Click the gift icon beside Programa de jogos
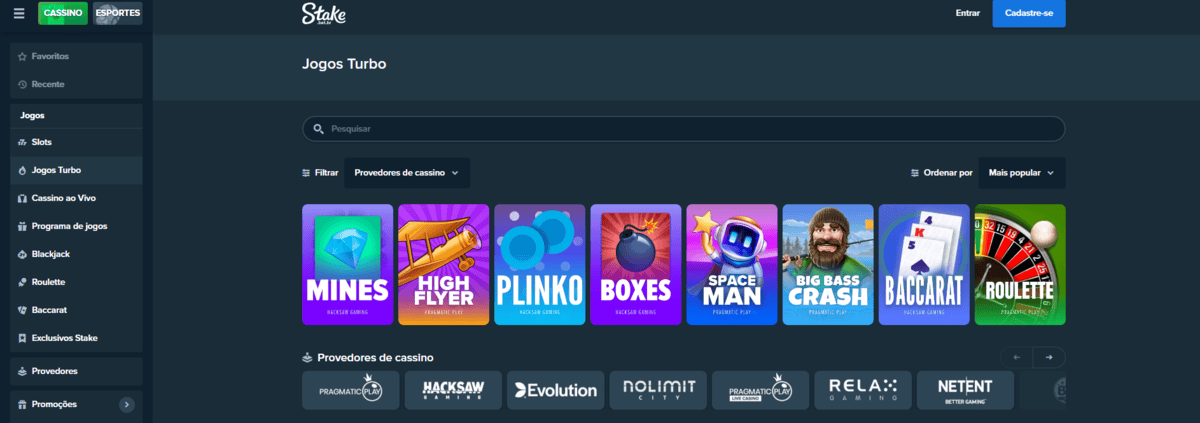 point(23,226)
